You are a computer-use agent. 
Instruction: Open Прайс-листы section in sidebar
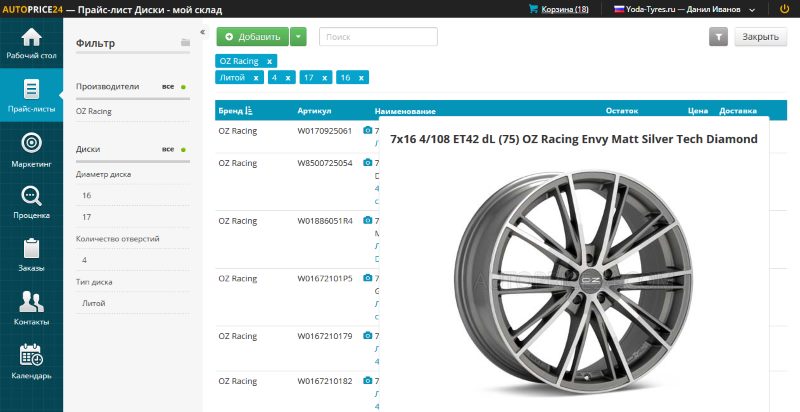pos(31,95)
